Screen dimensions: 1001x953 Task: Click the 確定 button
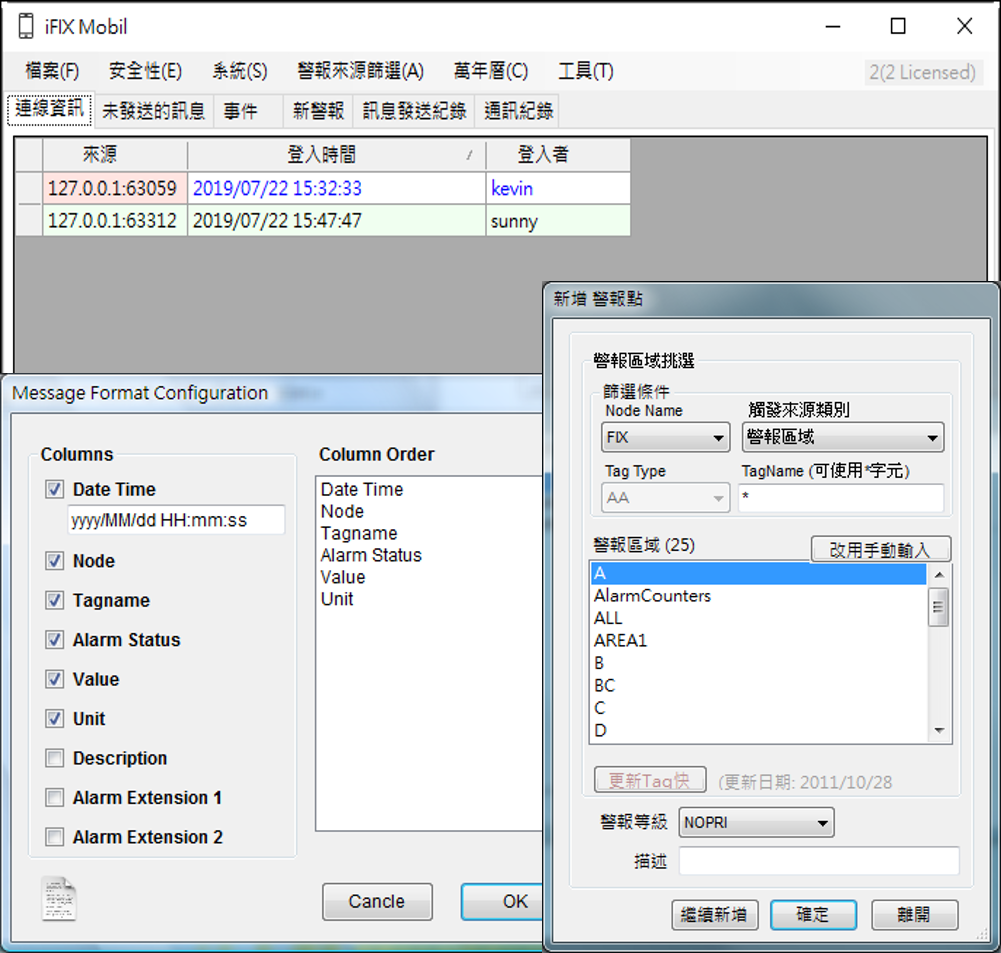pyautogui.click(x=812, y=914)
